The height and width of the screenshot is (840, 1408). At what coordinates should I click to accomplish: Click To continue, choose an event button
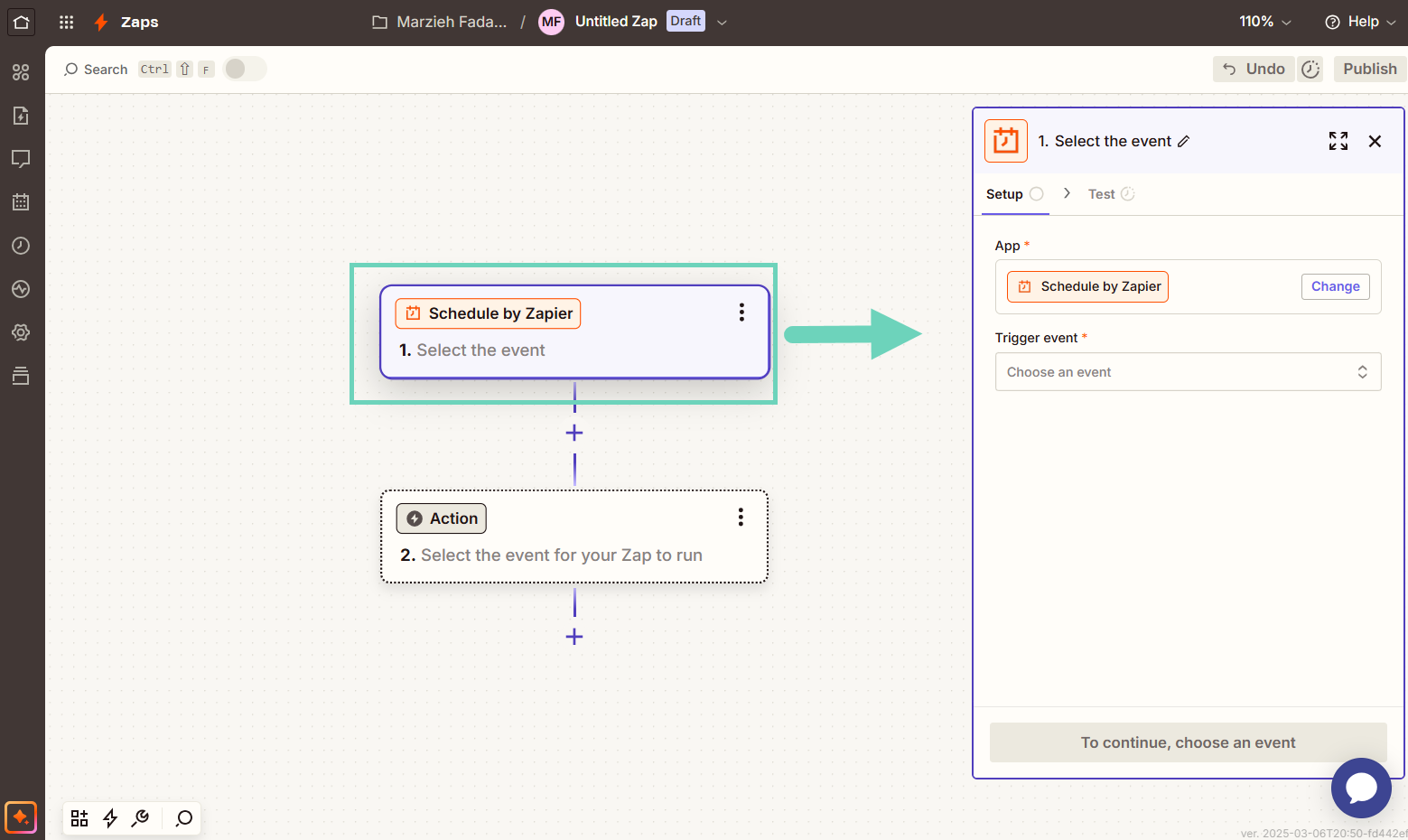click(x=1188, y=742)
